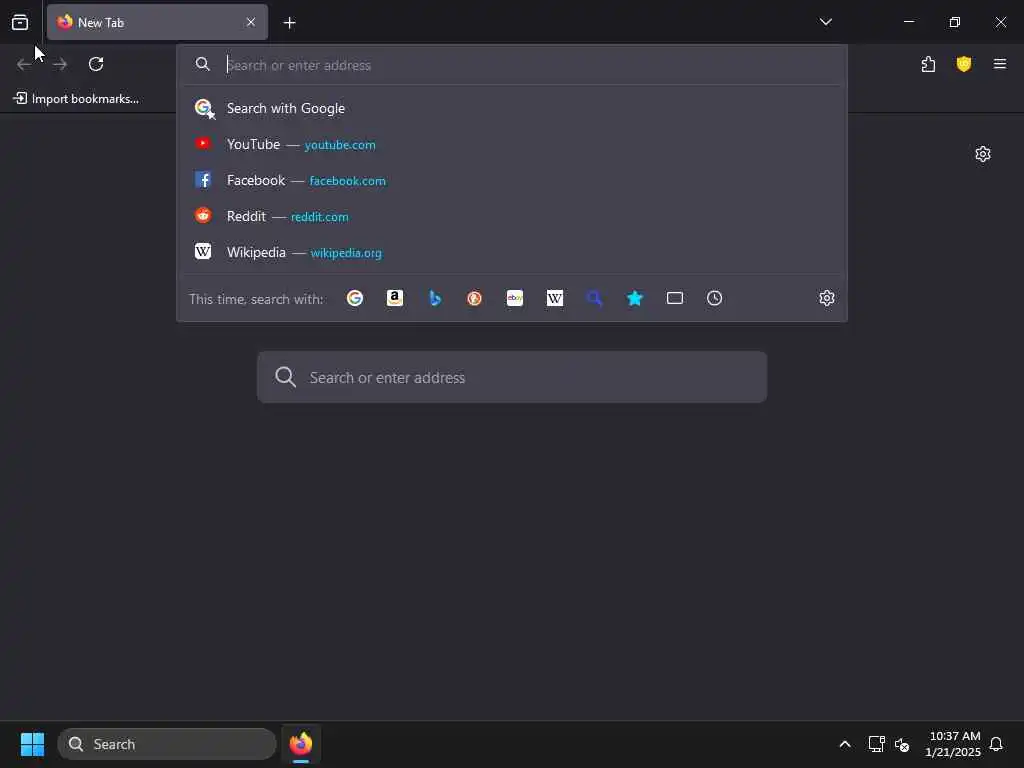Go back with the back arrow
Screen dimensions: 1024x768
click(x=24, y=64)
